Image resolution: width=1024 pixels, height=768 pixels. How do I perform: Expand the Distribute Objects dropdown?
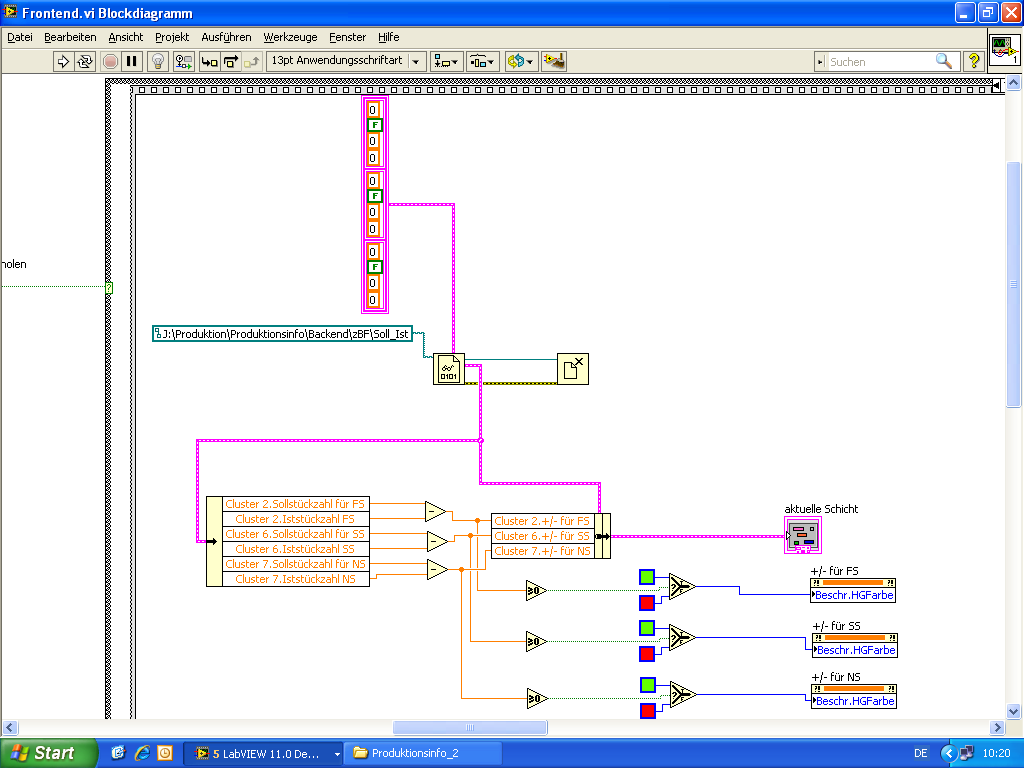tap(483, 61)
